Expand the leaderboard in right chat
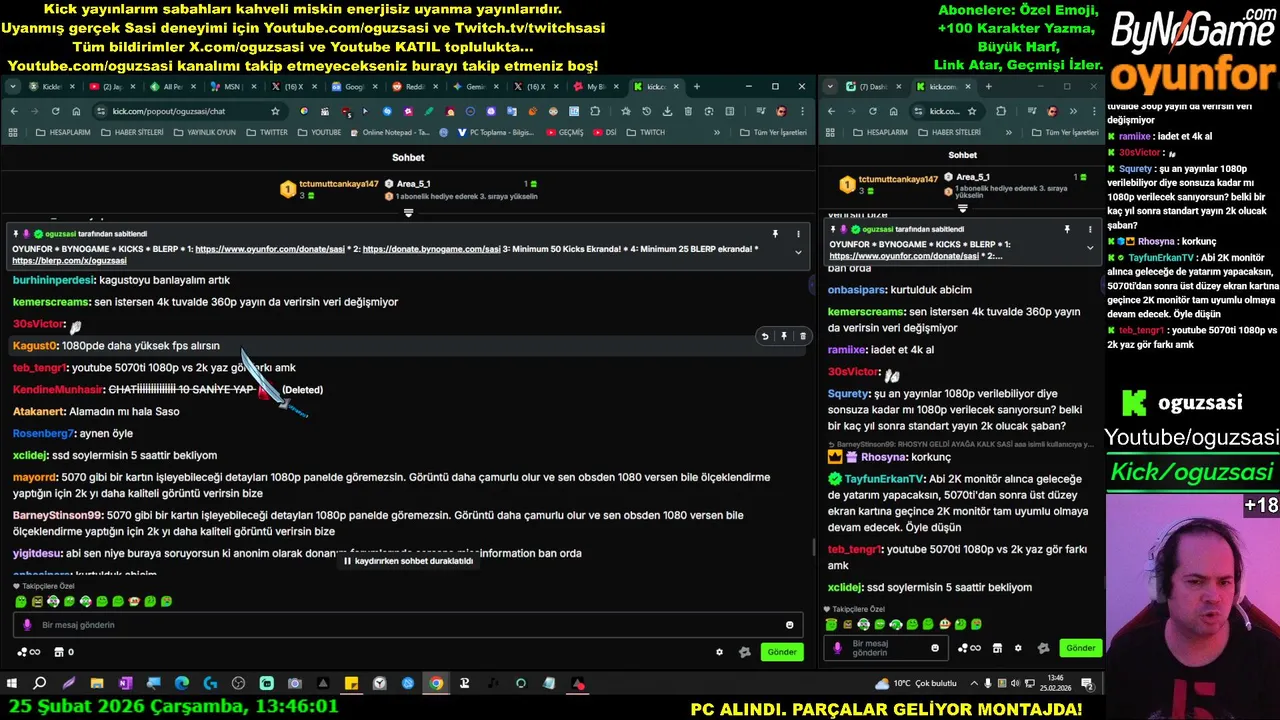 click(x=962, y=208)
